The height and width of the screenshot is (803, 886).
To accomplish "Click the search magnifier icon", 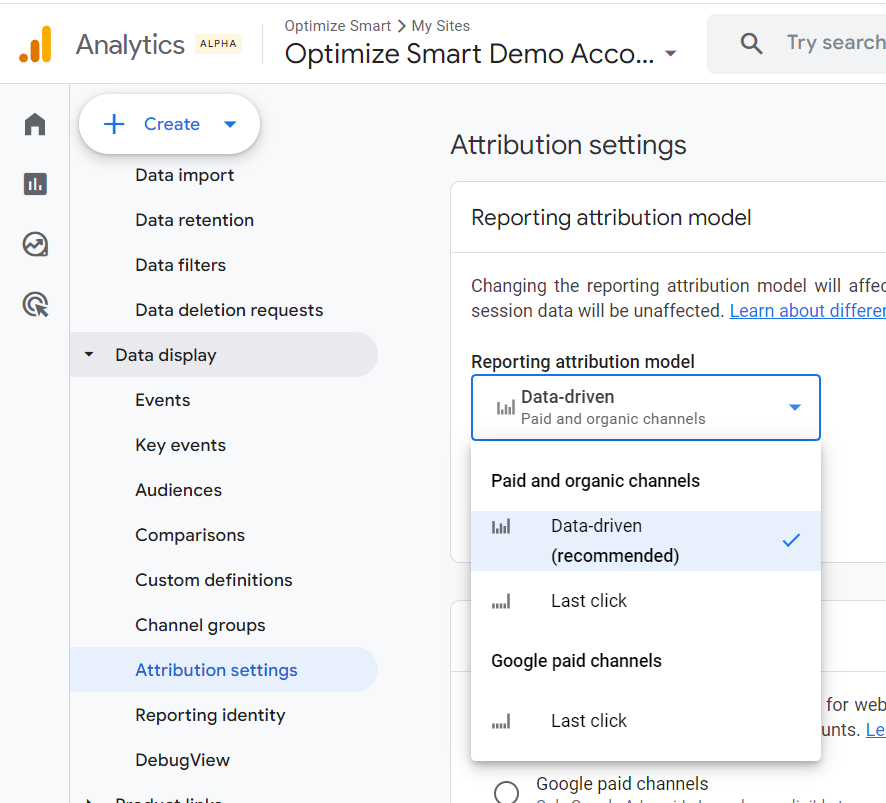I will [x=751, y=43].
